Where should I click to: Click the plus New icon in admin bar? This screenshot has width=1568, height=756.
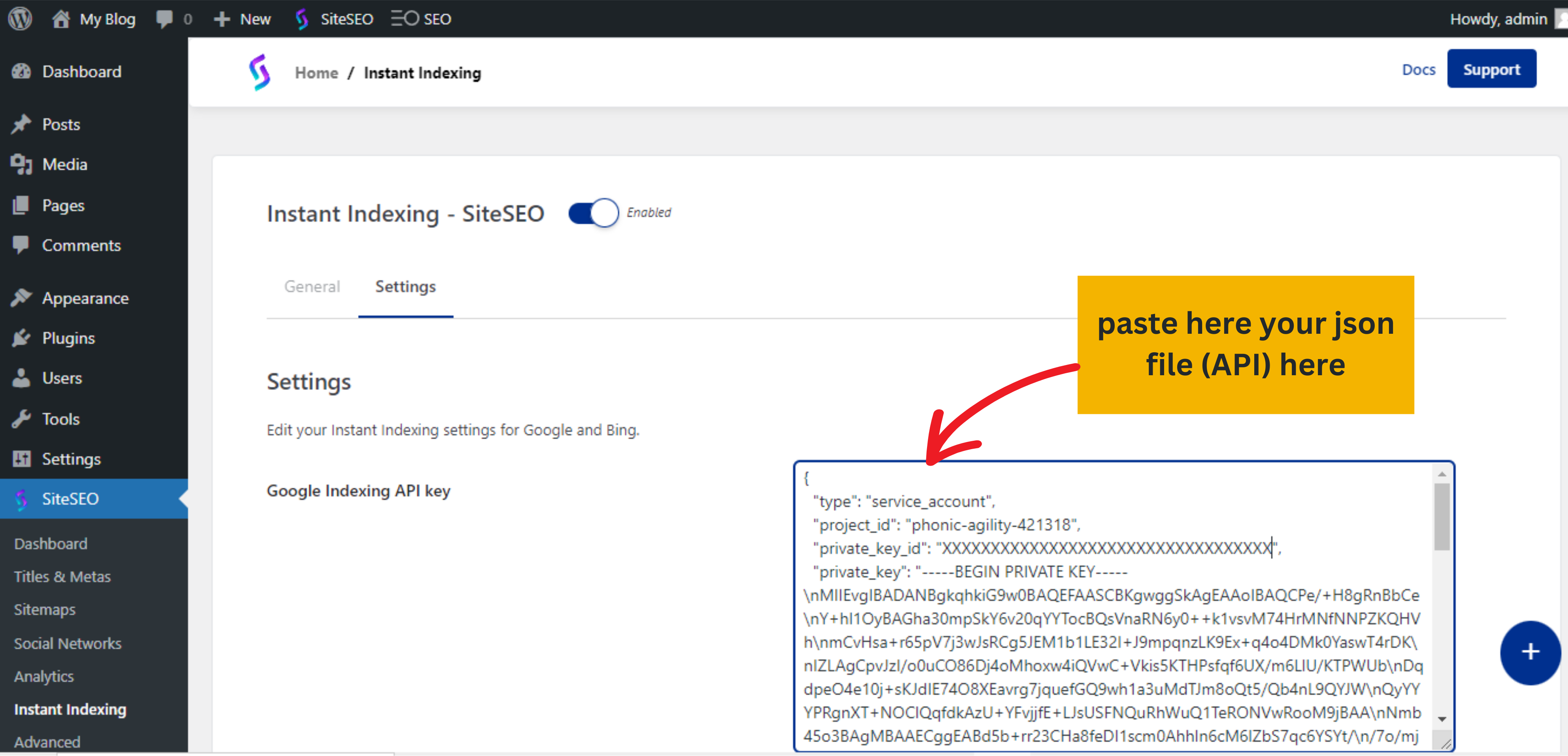pos(222,19)
